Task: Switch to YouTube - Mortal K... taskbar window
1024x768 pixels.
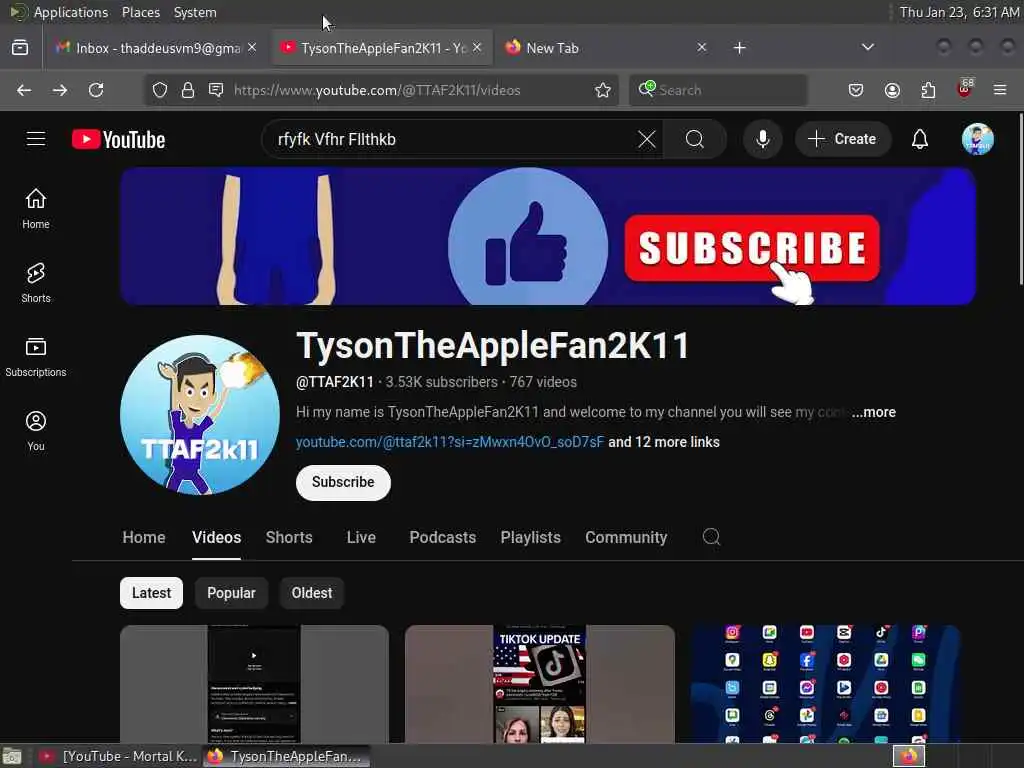Action: click(x=118, y=756)
